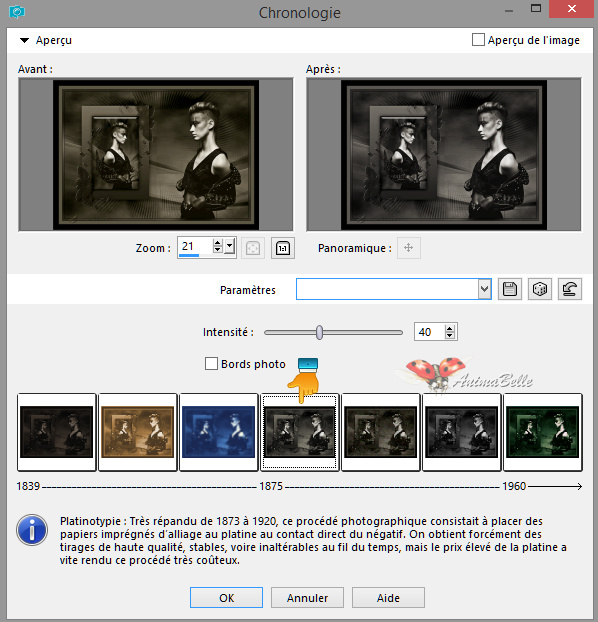Collapse the Aperçu section triangle

pos(25,40)
